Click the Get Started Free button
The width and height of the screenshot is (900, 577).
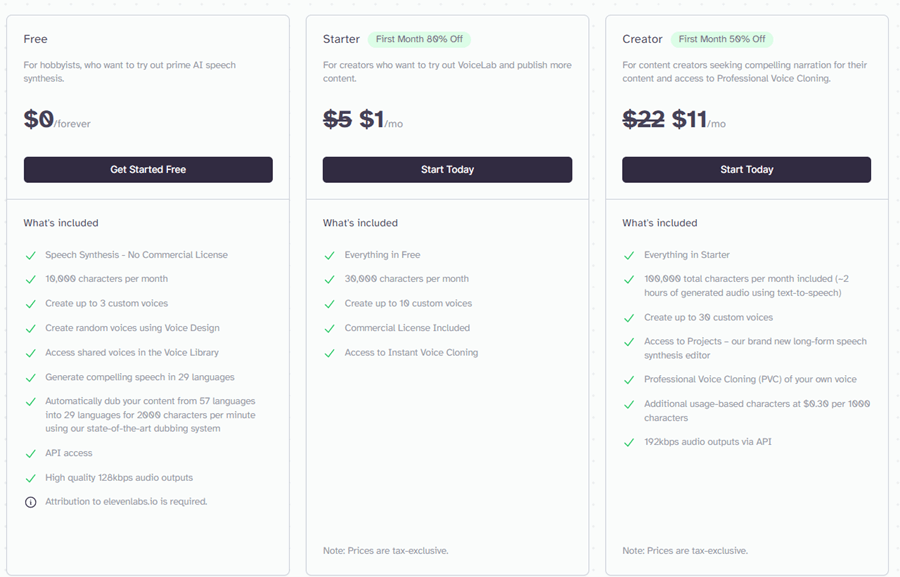(x=148, y=169)
